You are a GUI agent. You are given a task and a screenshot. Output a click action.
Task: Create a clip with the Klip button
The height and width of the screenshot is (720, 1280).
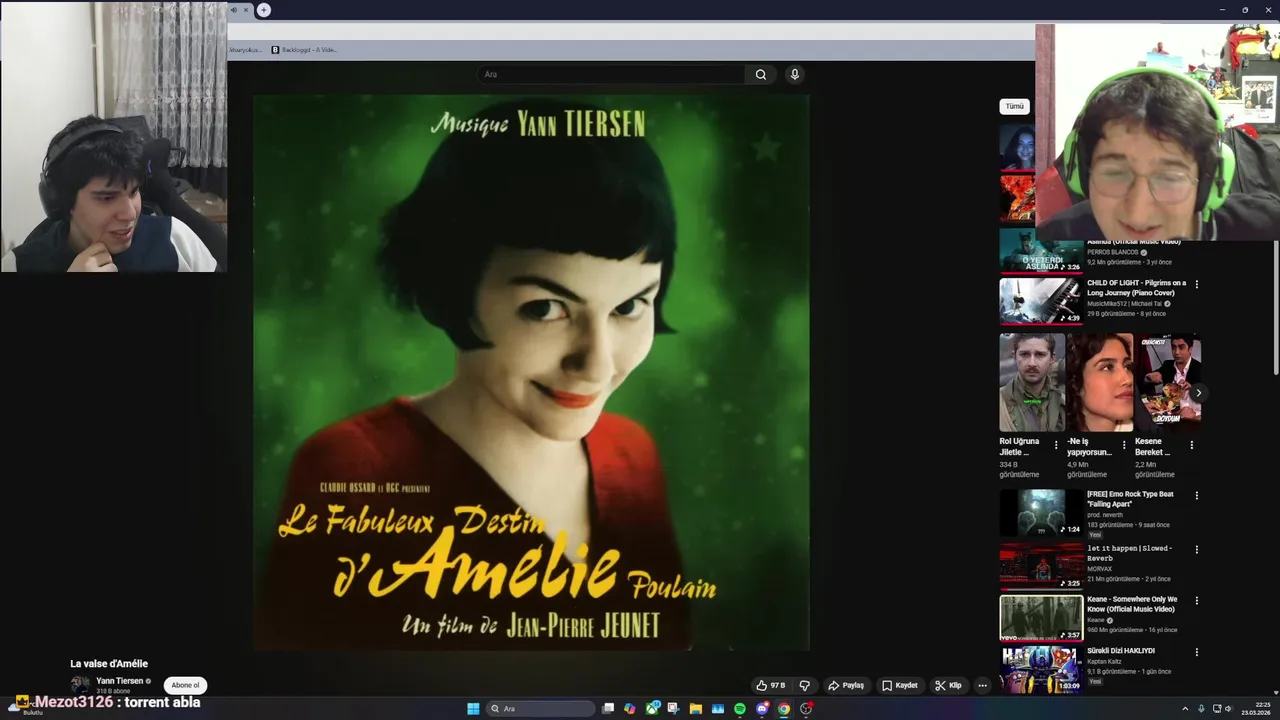(948, 686)
